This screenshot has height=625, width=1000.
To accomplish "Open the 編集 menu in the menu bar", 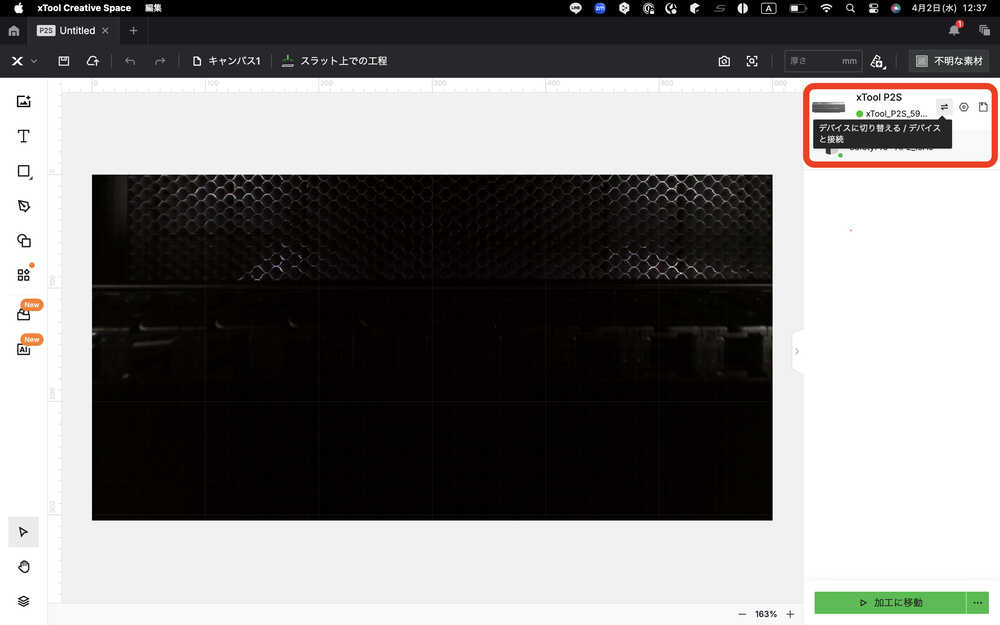I will [x=153, y=8].
